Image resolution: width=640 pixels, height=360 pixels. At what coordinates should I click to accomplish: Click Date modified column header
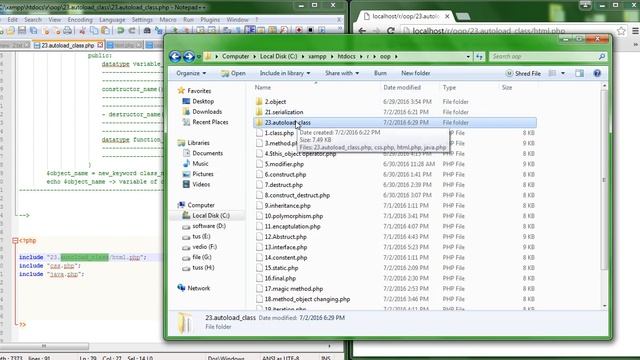pos(402,87)
